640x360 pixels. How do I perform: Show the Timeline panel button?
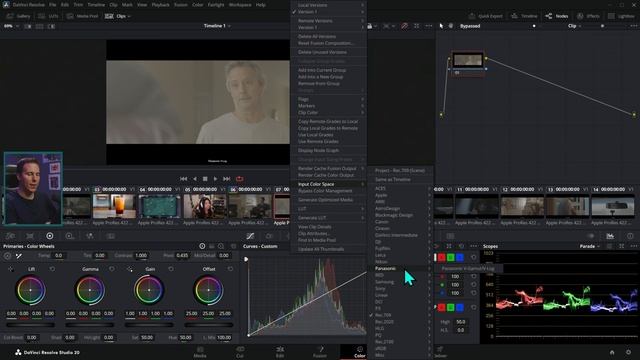524,16
